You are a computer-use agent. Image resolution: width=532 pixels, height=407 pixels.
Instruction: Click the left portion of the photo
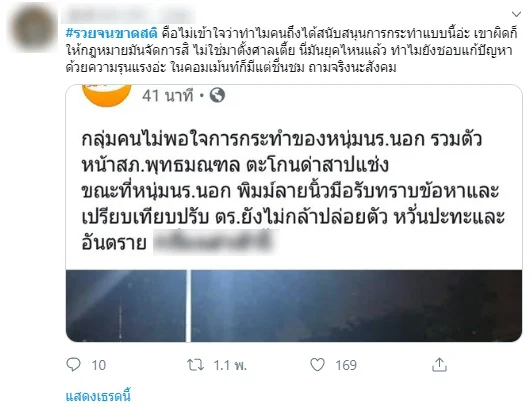pyautogui.click(x=126, y=306)
